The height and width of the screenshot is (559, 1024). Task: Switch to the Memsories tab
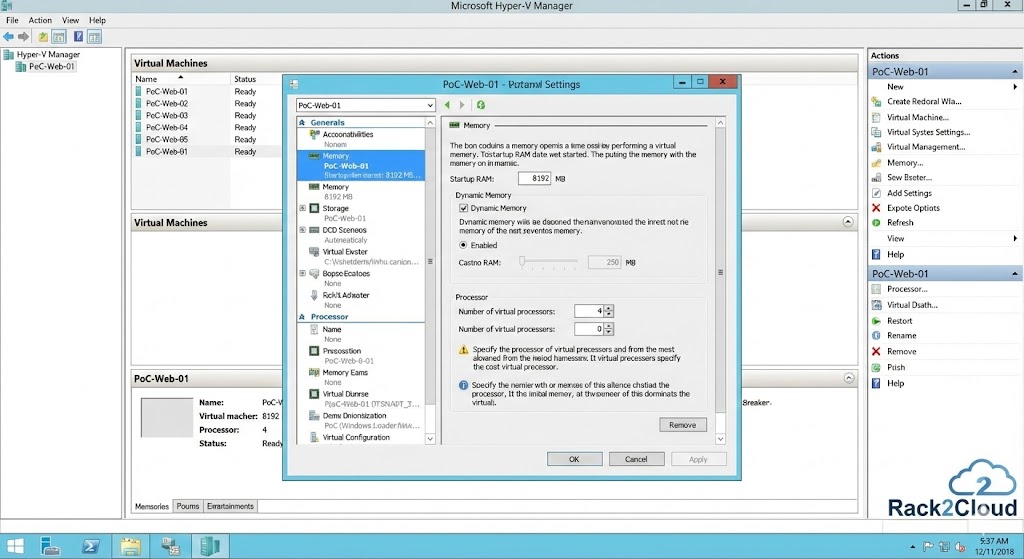[x=152, y=506]
